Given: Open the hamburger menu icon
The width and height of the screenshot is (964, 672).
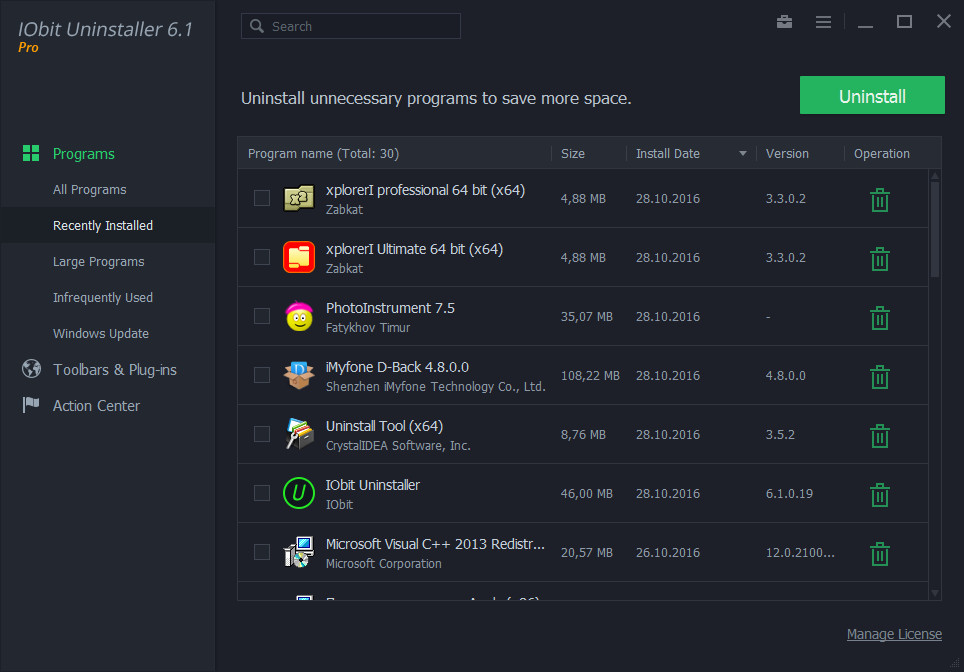Looking at the screenshot, I should coord(823,21).
